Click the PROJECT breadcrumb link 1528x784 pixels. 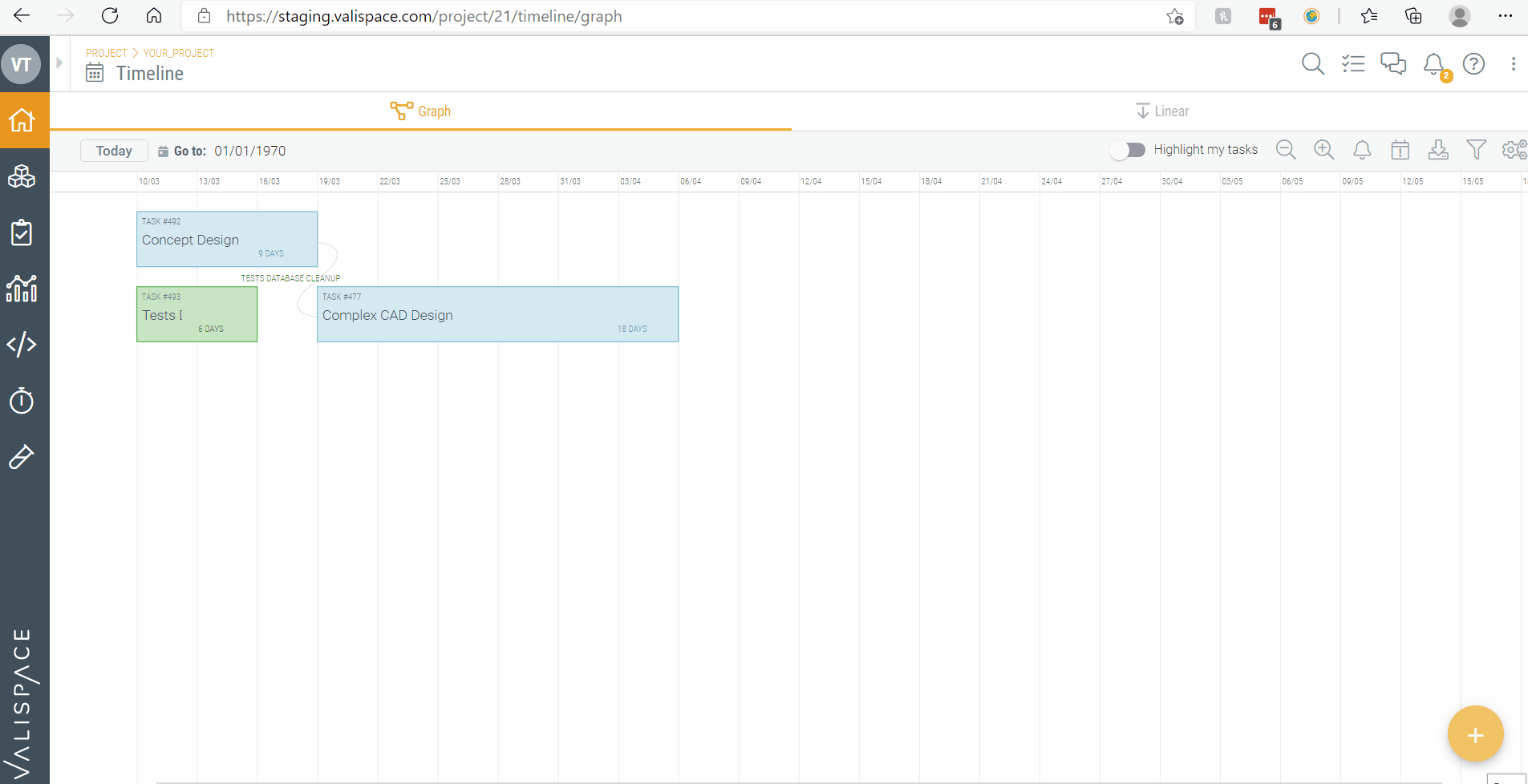pos(107,53)
